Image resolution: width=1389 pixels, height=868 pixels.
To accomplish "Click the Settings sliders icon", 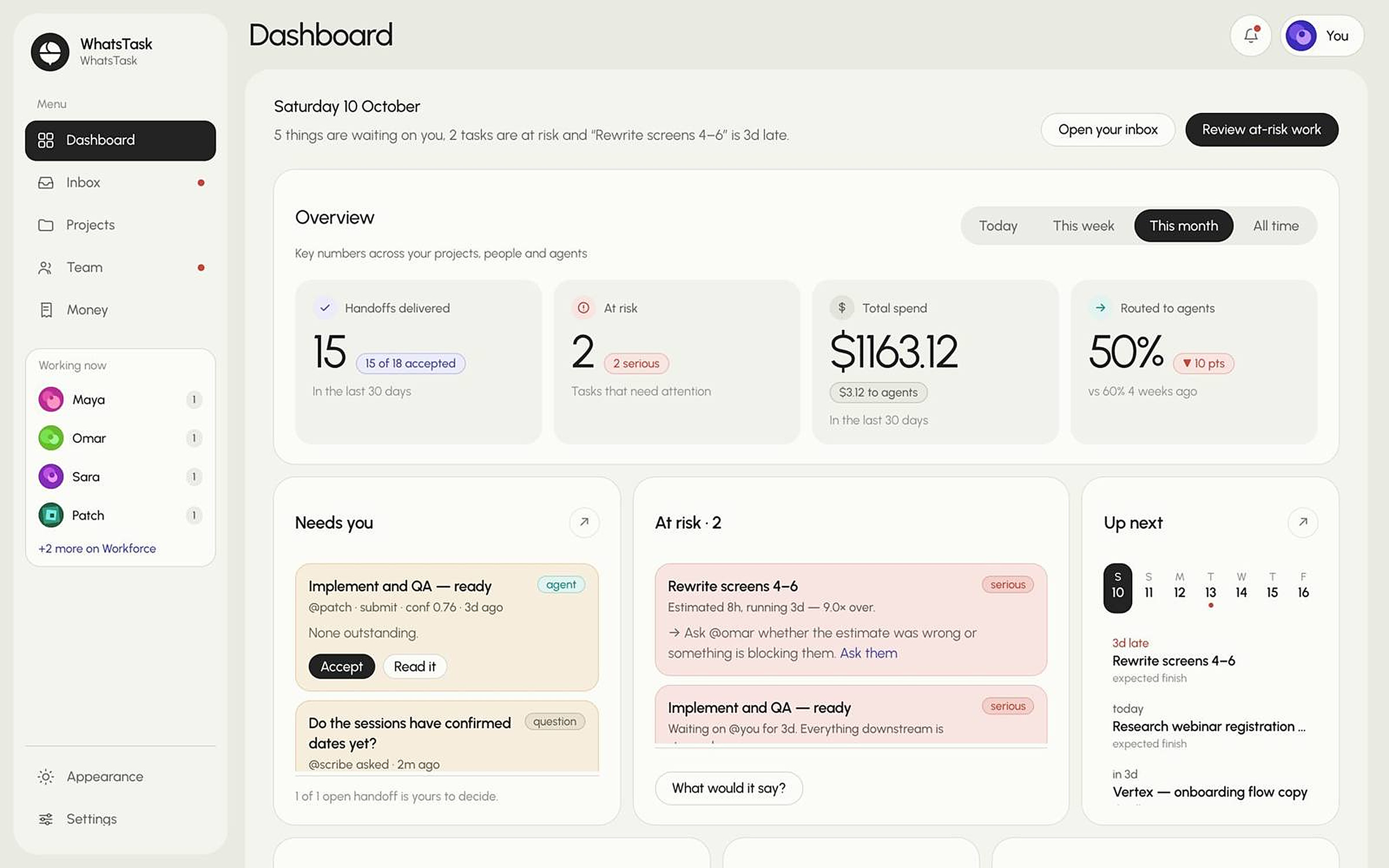I will 46,819.
